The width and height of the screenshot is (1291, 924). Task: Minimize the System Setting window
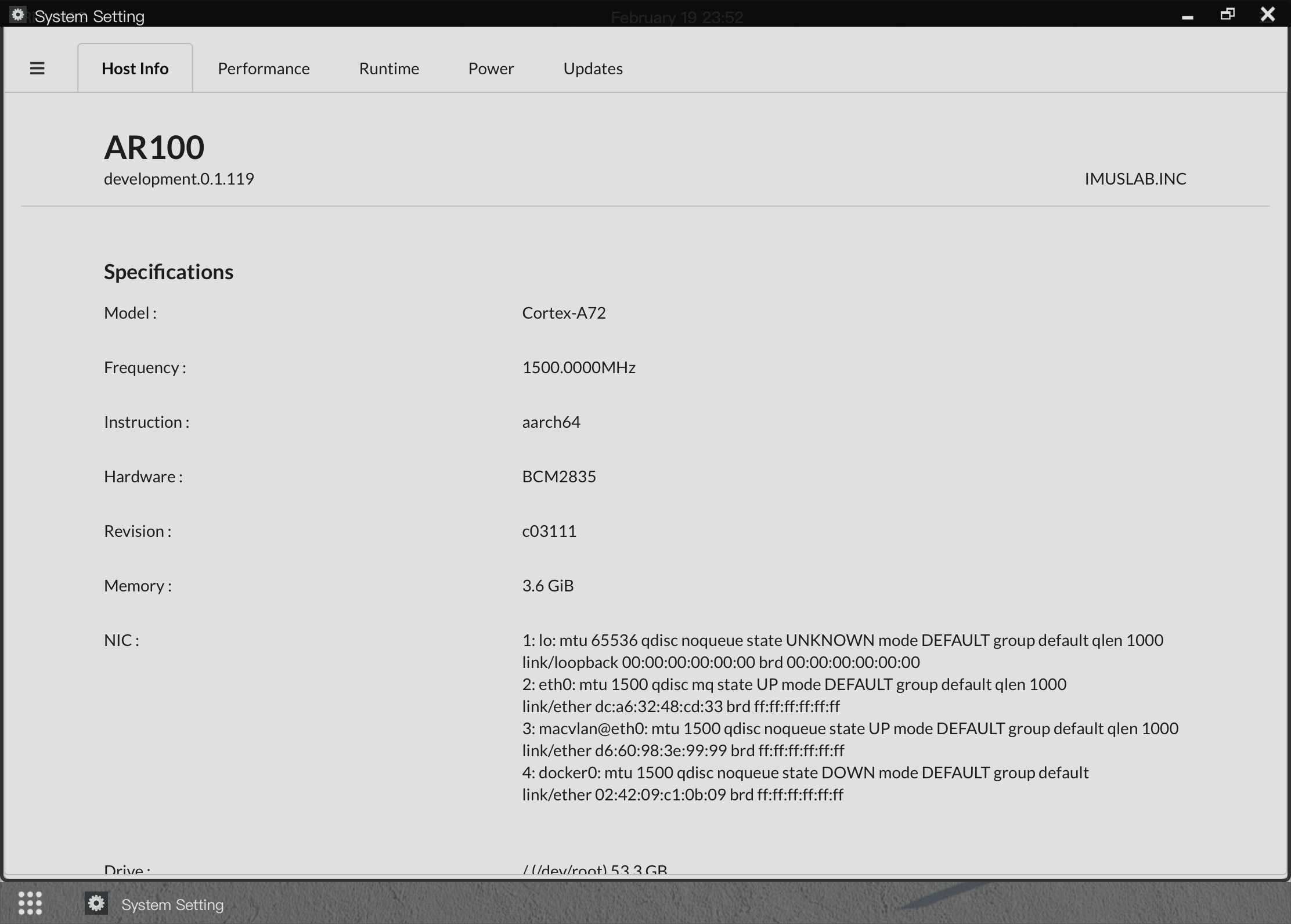1187,16
